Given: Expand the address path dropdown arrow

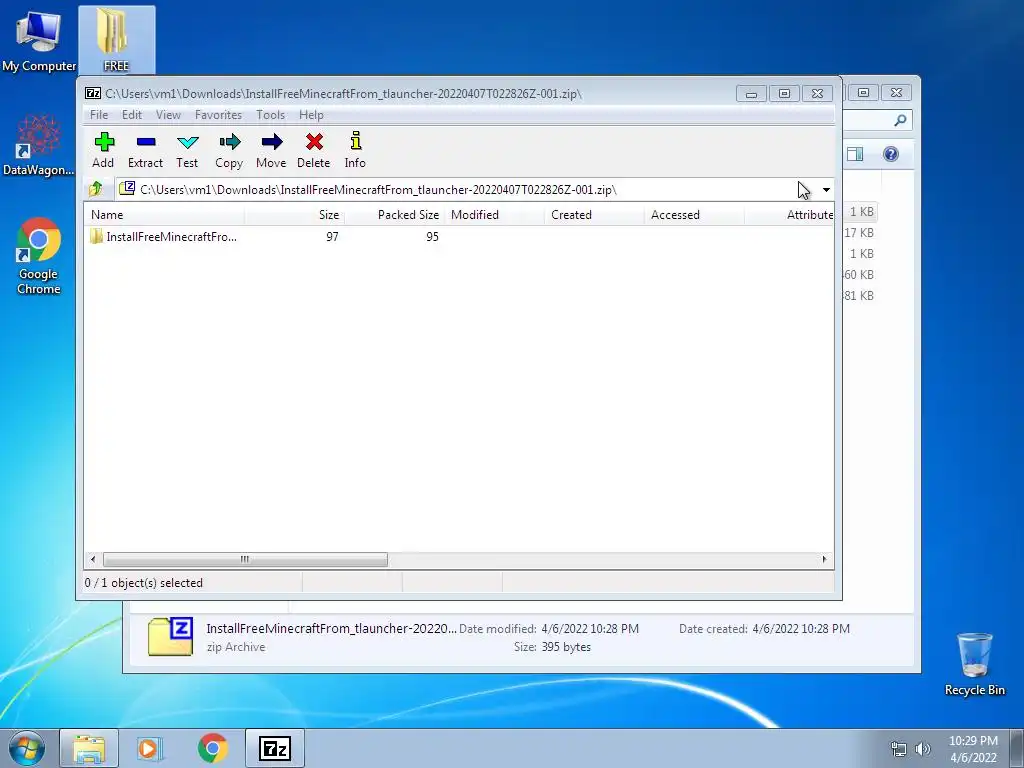Looking at the screenshot, I should coord(826,189).
